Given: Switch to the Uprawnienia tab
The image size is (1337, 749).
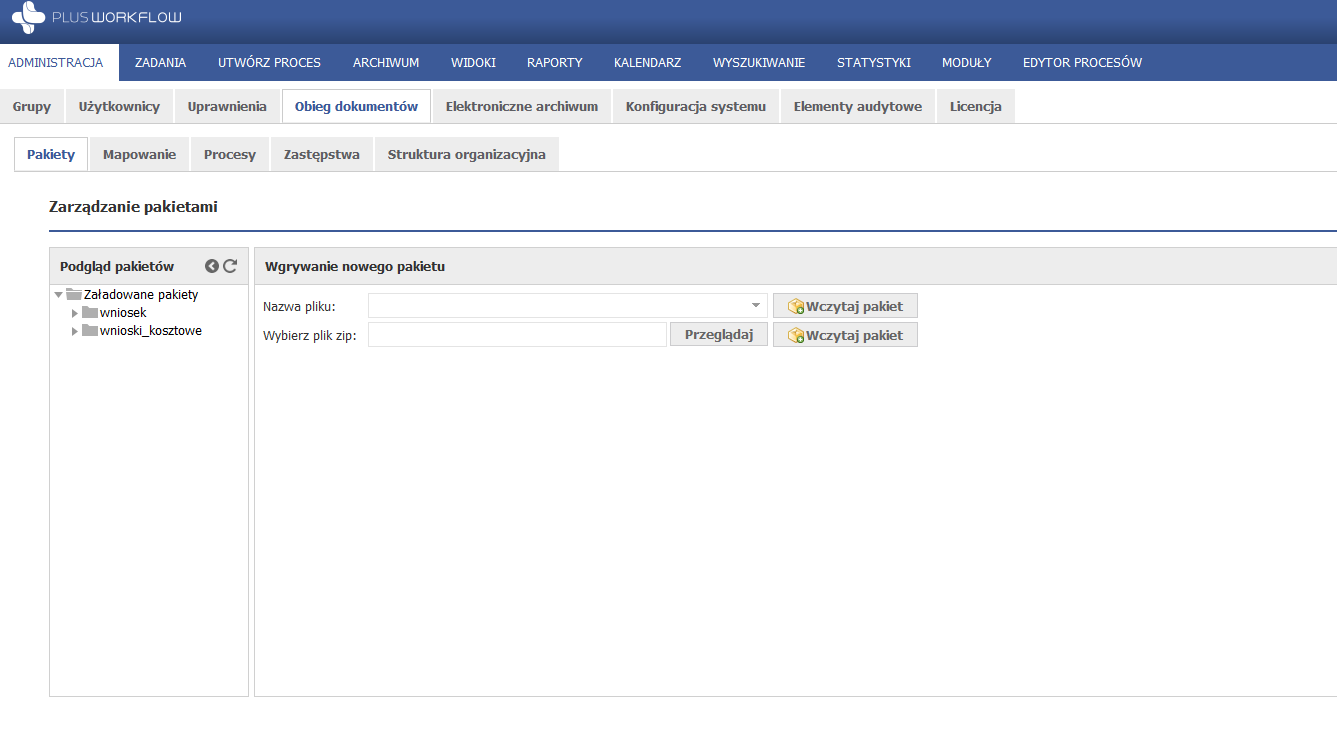Looking at the screenshot, I should point(227,106).
